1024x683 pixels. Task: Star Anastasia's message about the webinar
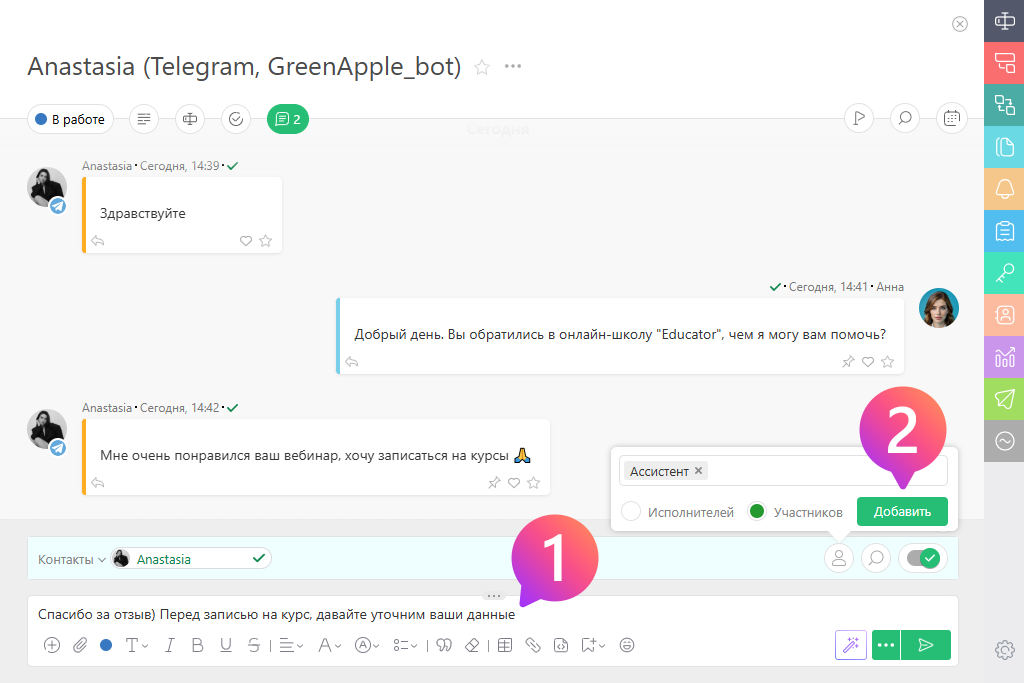click(x=533, y=483)
